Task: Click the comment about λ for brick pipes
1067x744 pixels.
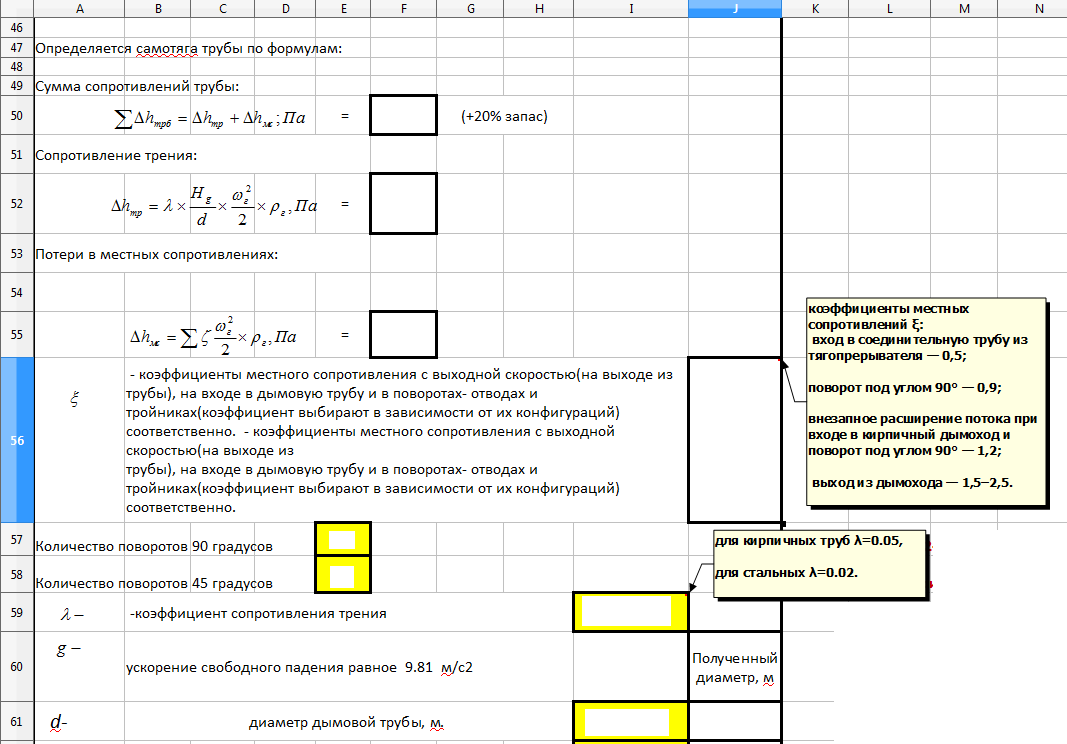Action: tap(820, 562)
